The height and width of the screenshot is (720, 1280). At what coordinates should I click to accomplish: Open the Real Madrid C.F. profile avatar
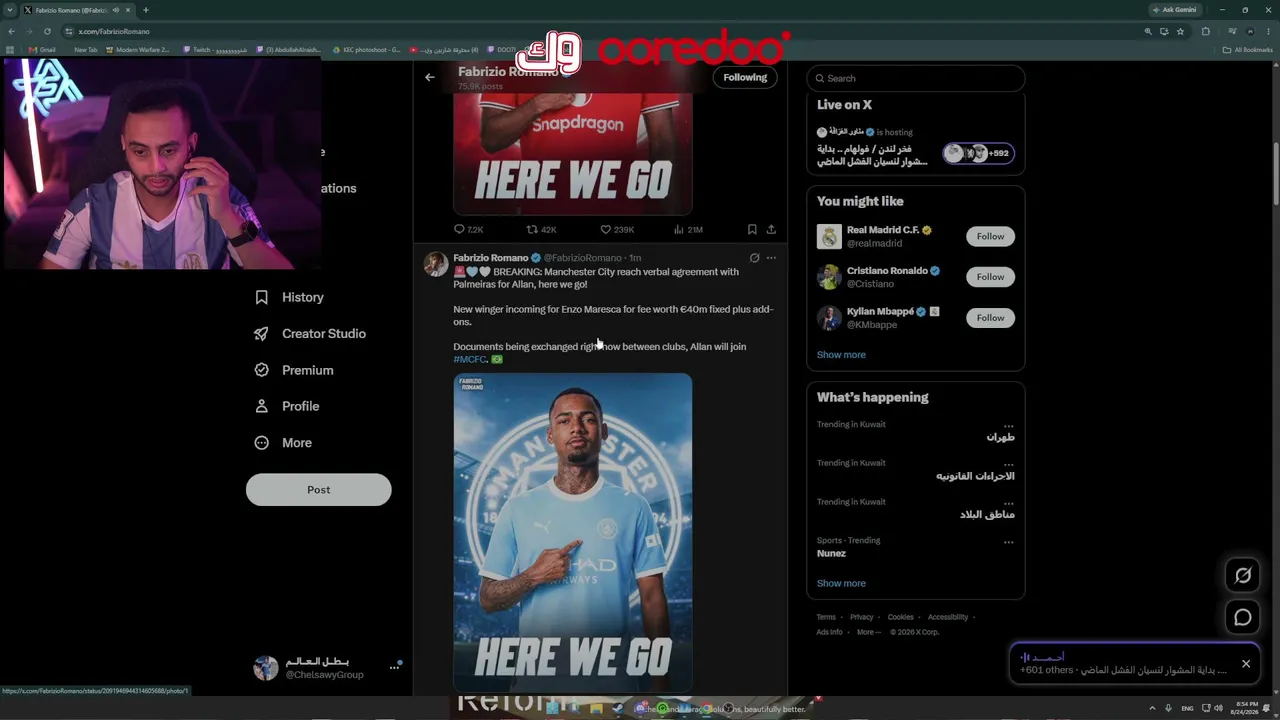click(829, 236)
